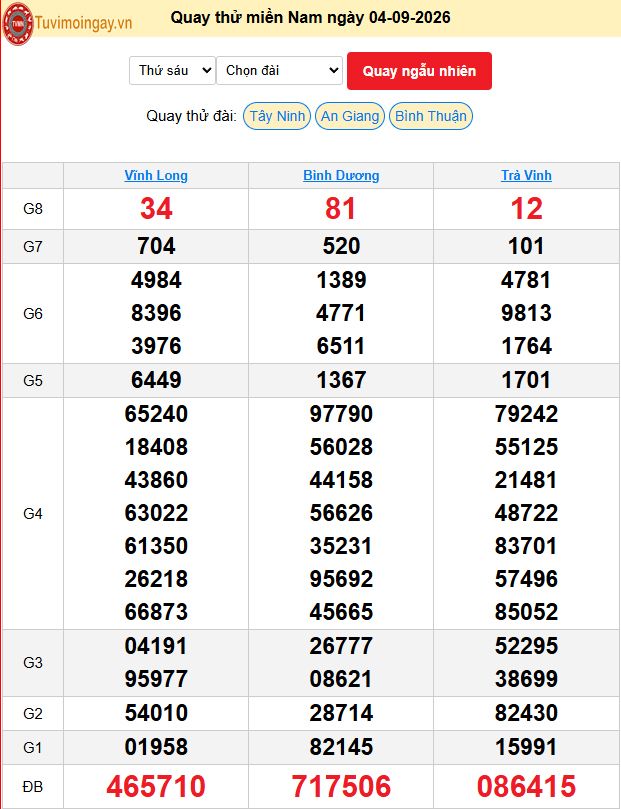Click the G4 number 18408

(x=156, y=447)
